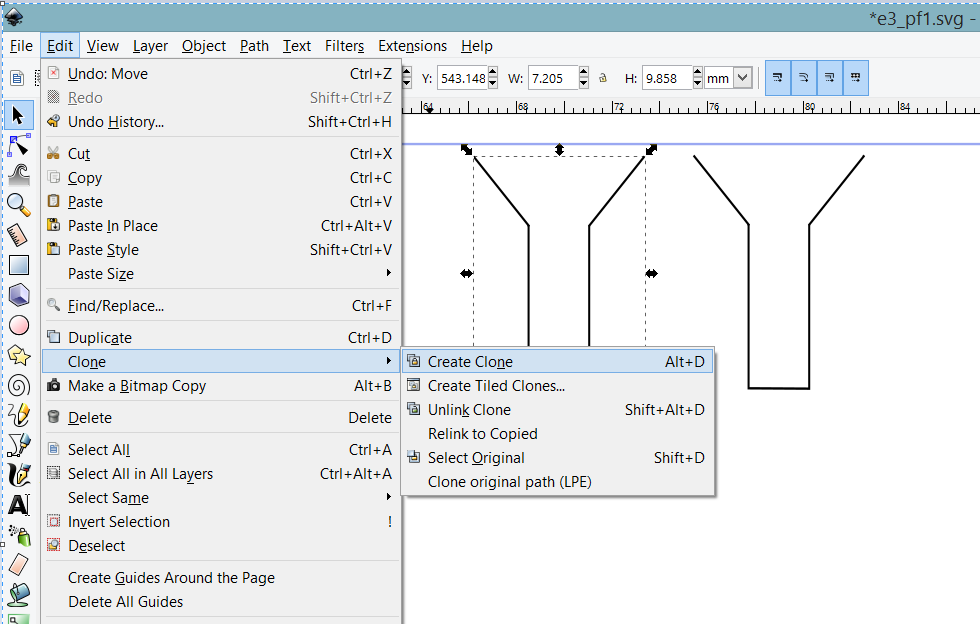Open the Help menu
Image resolution: width=980 pixels, height=624 pixels.
click(x=477, y=46)
